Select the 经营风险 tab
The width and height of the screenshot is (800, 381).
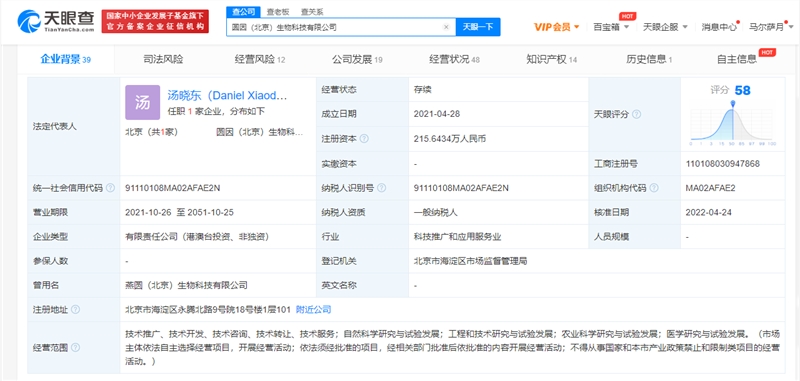click(260, 60)
